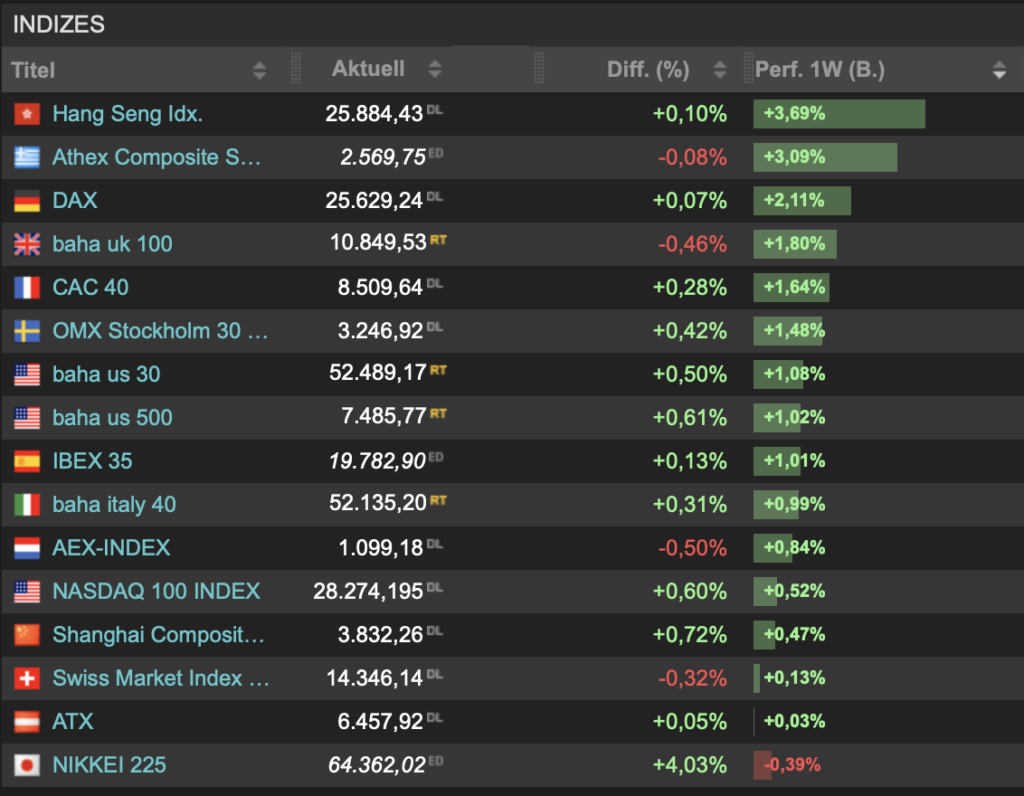
Task: Select the +4,03% difference value
Action: 690,765
